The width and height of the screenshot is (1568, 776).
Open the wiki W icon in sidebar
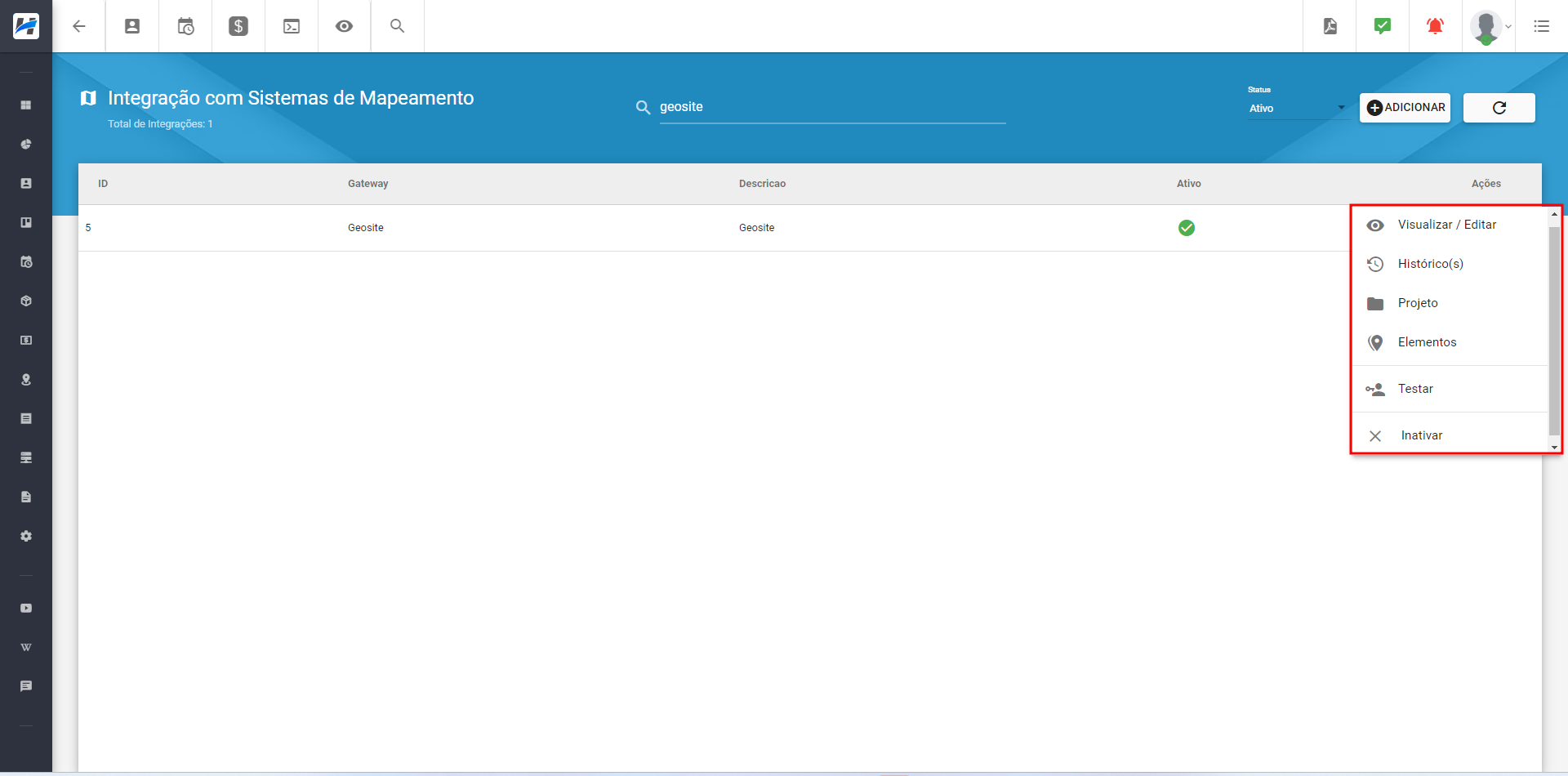[26, 648]
